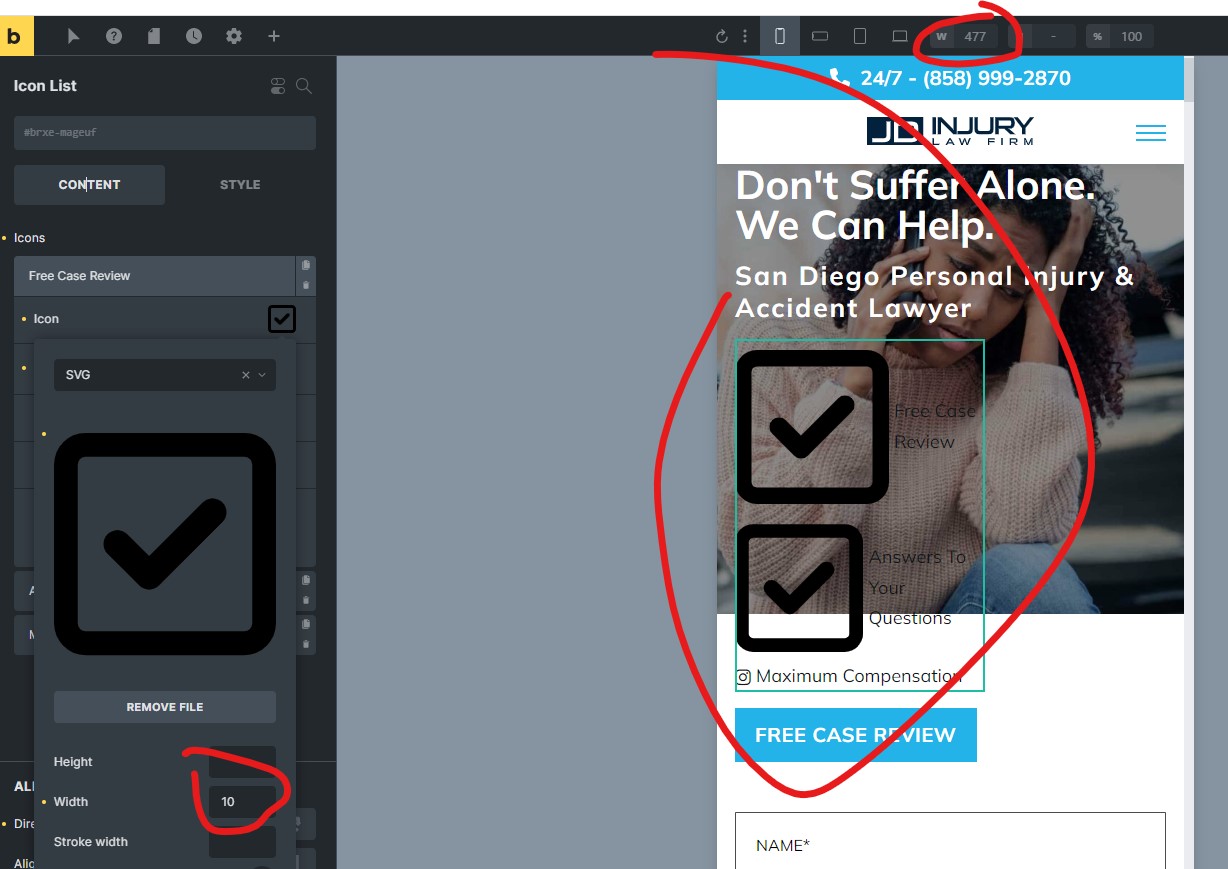Select the tablet portrait breakpoint
This screenshot has width=1228, height=869.
(x=860, y=36)
